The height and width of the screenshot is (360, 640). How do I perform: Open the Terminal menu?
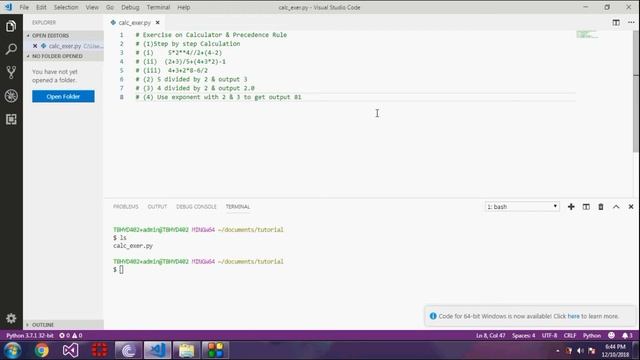158,7
